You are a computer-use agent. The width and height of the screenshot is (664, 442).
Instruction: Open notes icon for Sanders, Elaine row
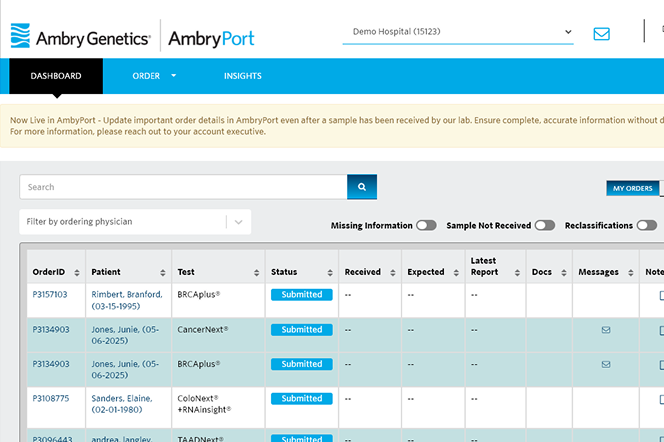coord(661,399)
